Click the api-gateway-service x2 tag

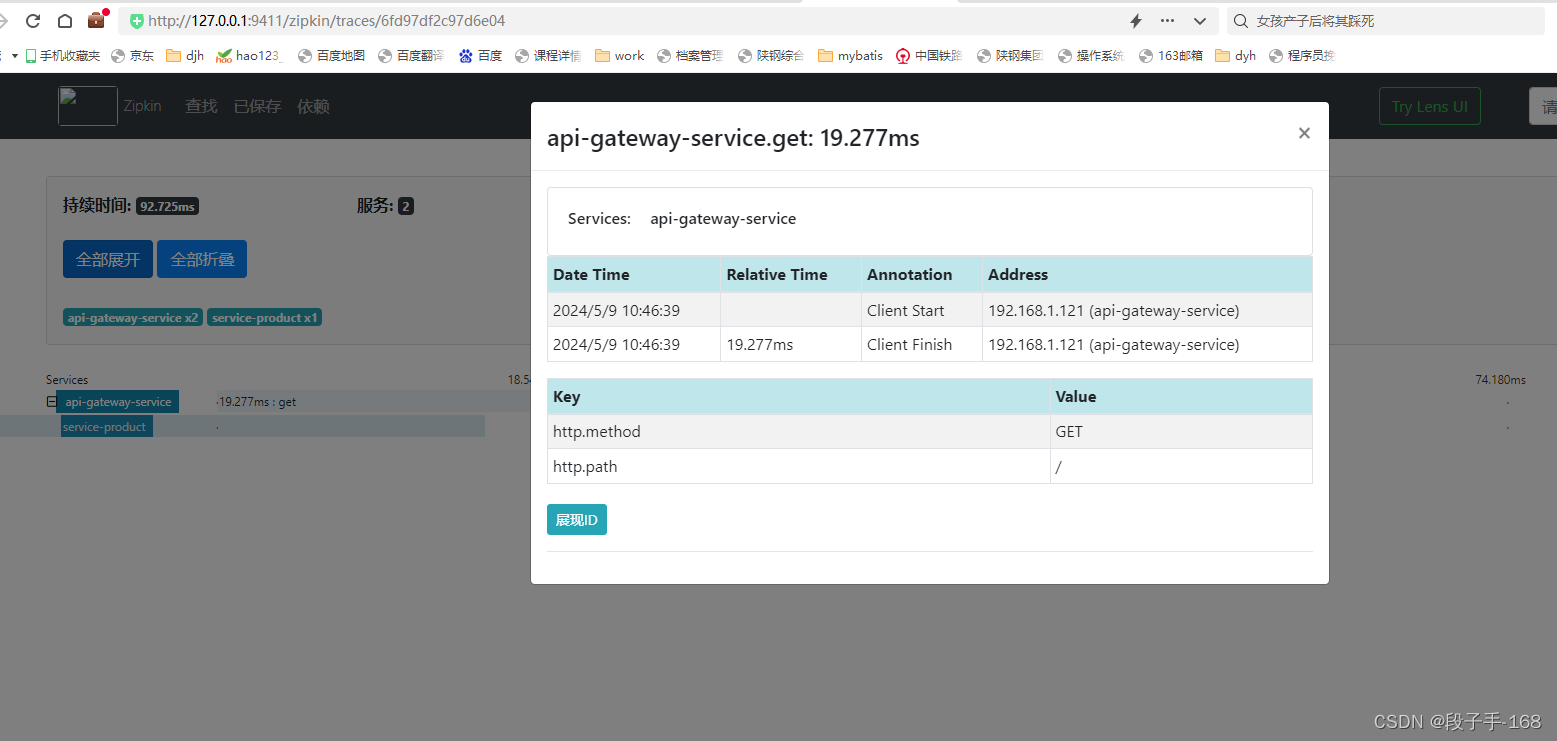pos(133,318)
